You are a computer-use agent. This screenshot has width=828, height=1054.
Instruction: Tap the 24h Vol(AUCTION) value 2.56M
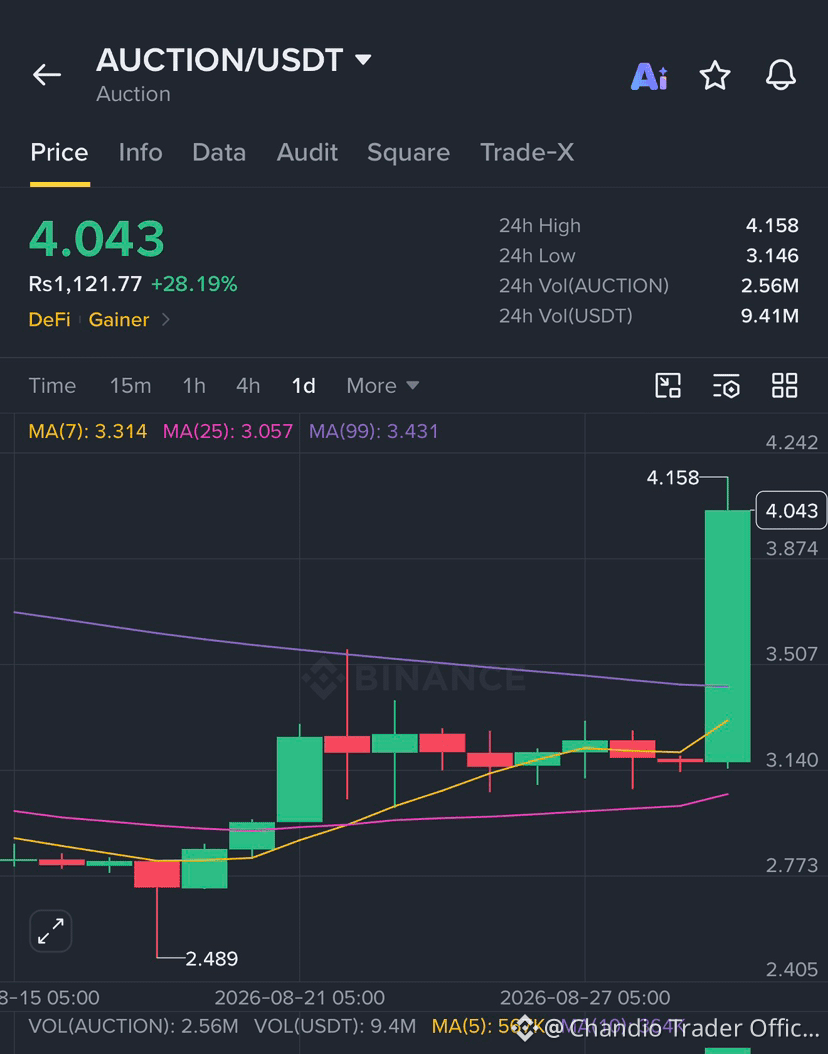(x=770, y=286)
